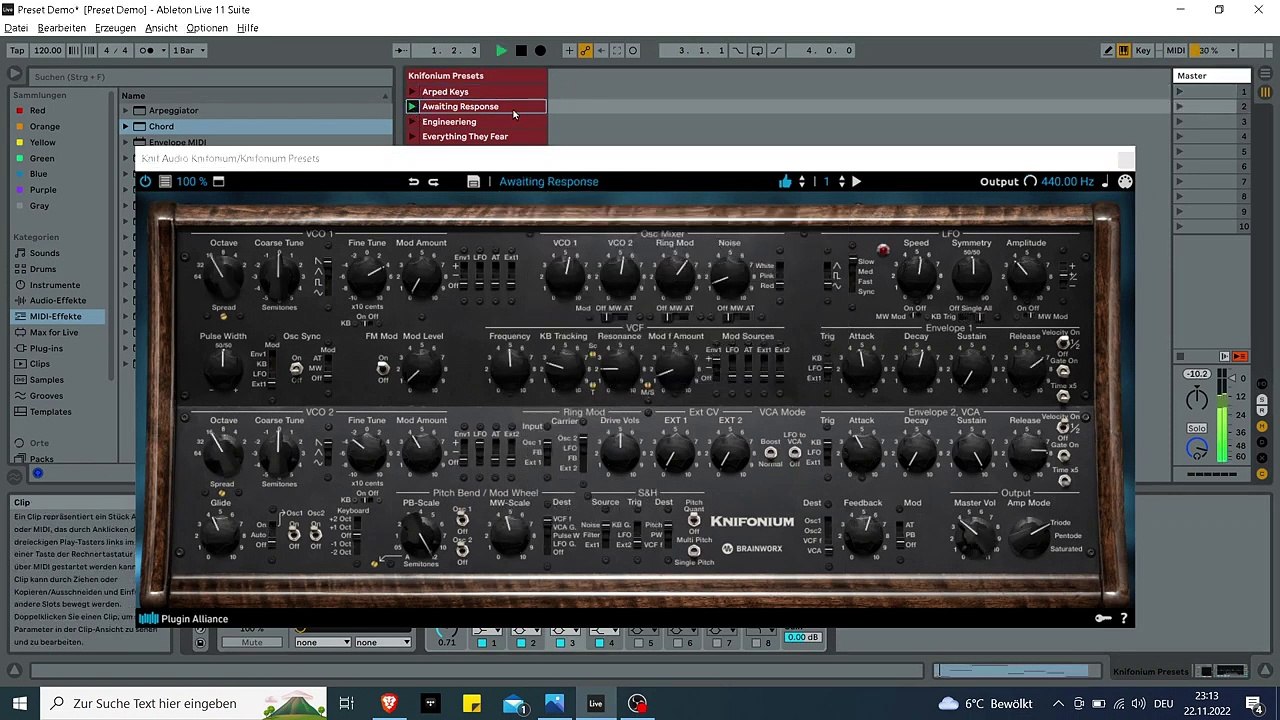Go to next preset with arrow
The image size is (1280, 720).
tap(856, 182)
